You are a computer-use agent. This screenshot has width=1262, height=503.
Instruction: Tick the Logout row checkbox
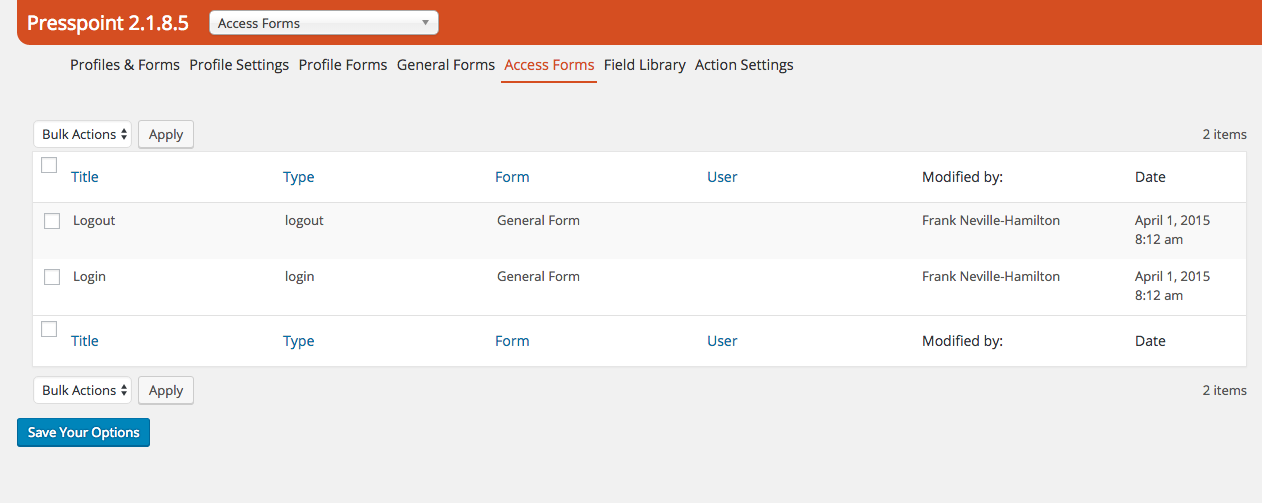[52, 221]
